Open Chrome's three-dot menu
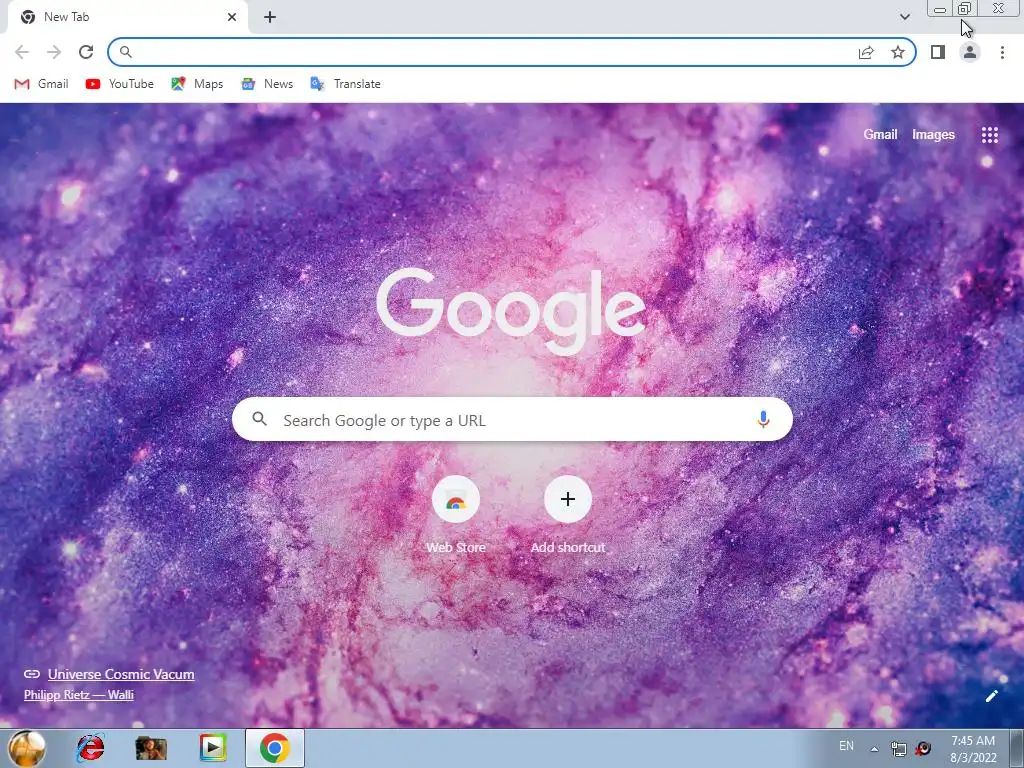Image resolution: width=1024 pixels, height=768 pixels. (x=1002, y=52)
